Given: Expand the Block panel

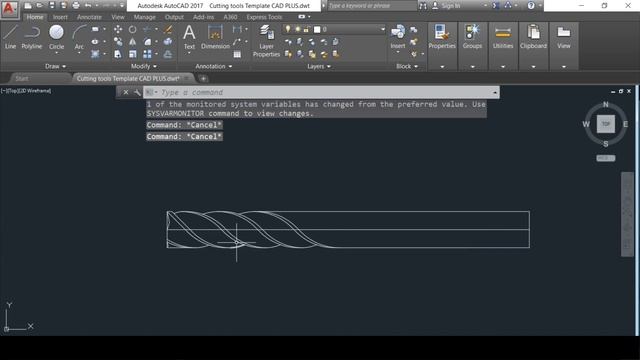Looking at the screenshot, I should 407,66.
